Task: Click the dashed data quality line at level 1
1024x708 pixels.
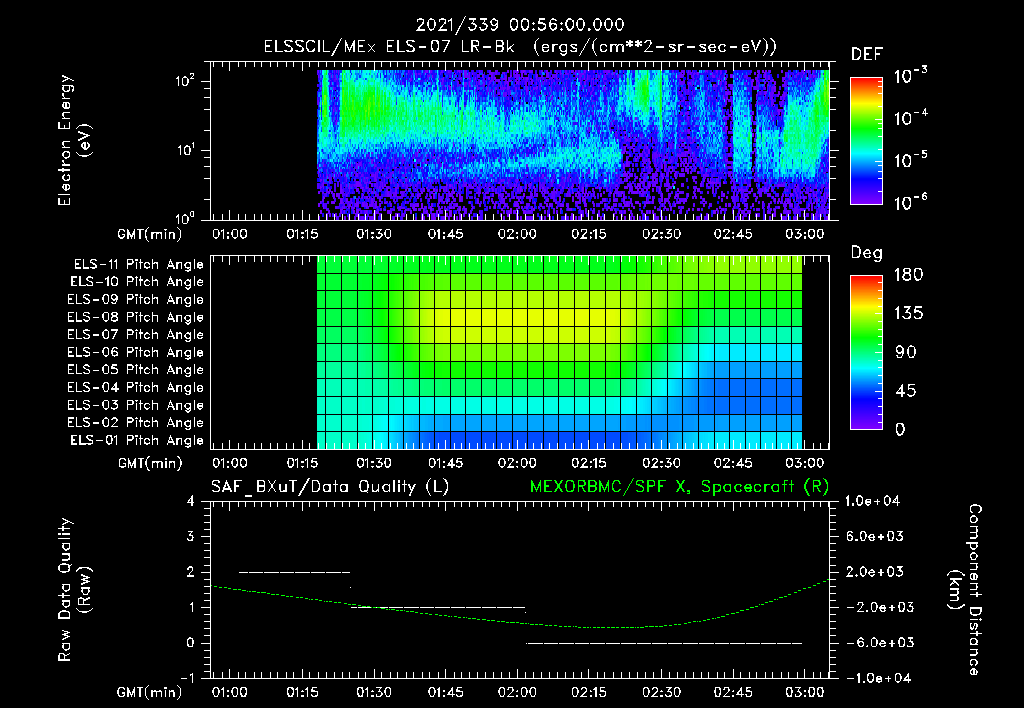Action: (x=438, y=607)
